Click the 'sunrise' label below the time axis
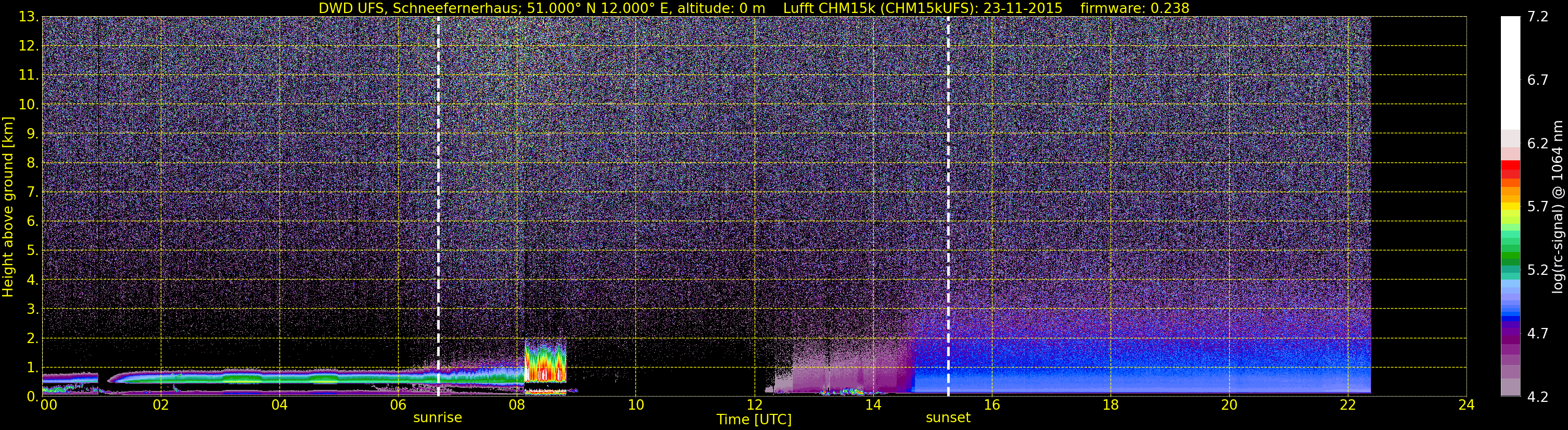Viewport: 1568px width, 430px height. (438, 418)
